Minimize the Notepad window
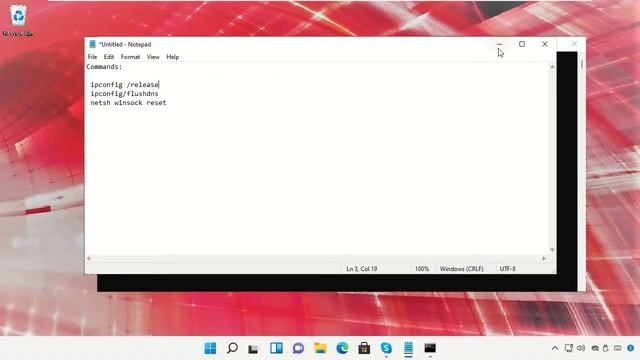 (x=500, y=44)
